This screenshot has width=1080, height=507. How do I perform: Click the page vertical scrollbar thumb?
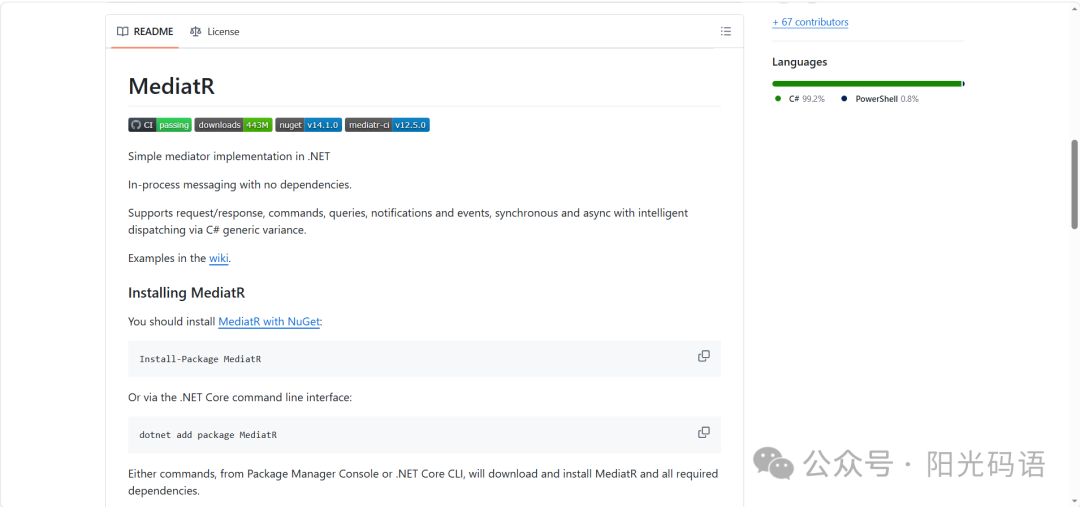1074,184
